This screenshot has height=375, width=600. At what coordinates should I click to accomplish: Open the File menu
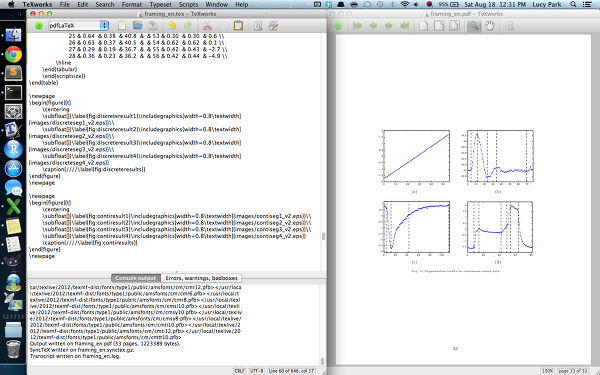click(65, 5)
